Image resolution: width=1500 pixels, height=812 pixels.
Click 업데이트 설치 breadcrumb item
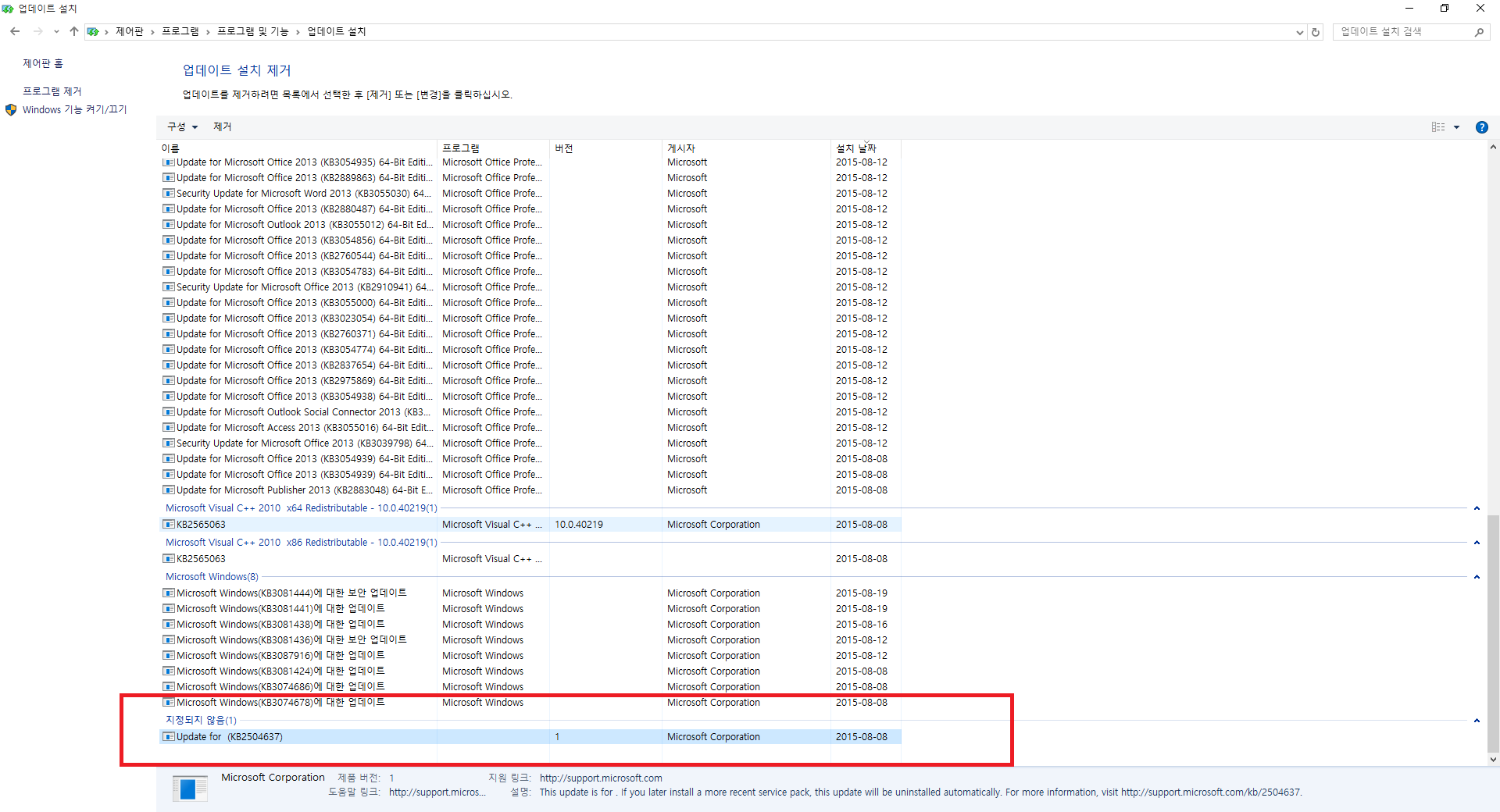pos(337,31)
